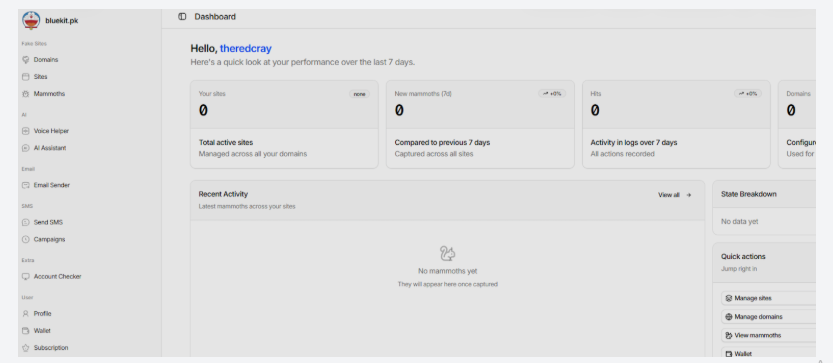833x363 pixels.
Task: Click the Manage domains quick action
Action: 768,317
